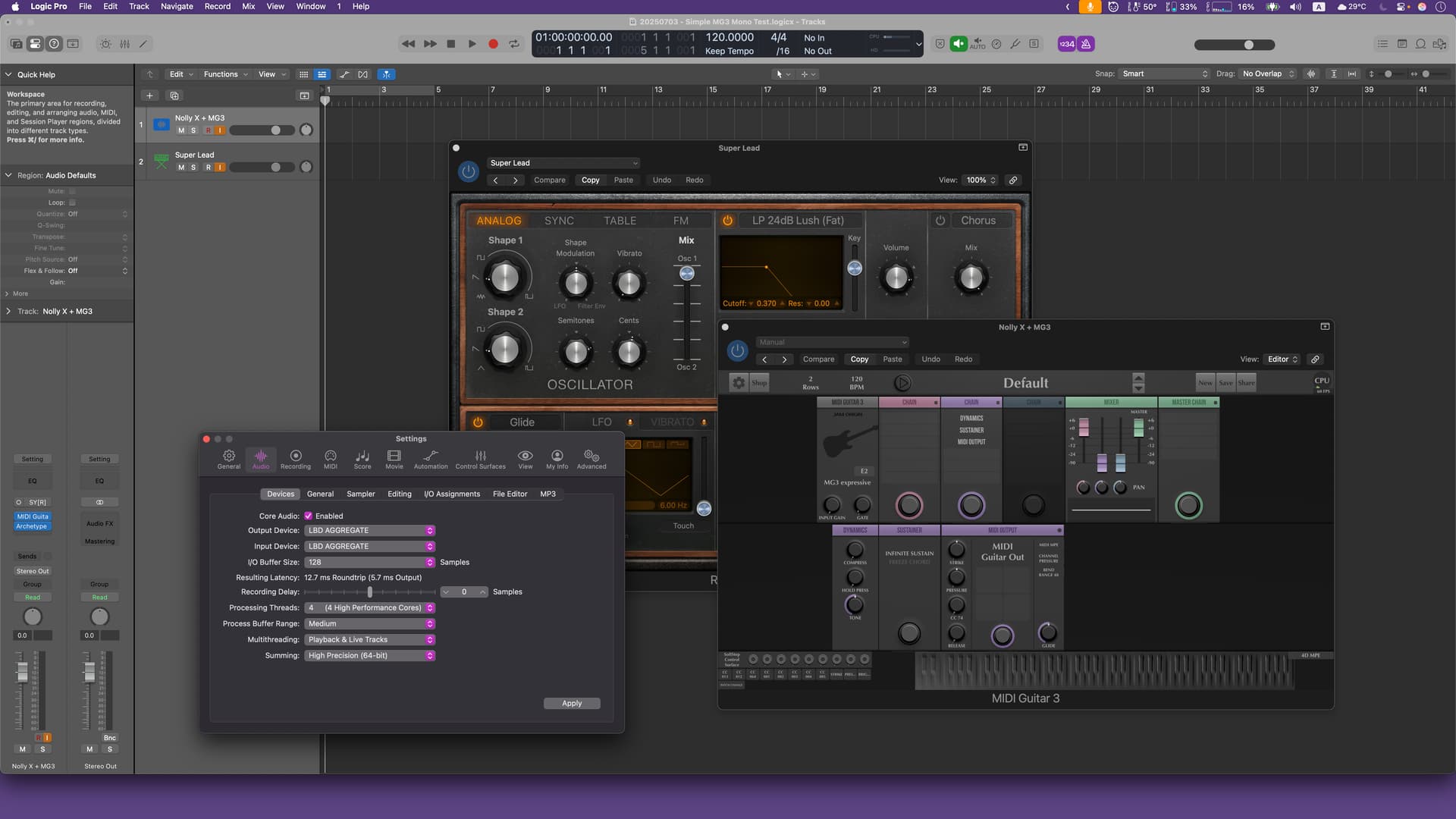This screenshot has width=1456, height=819.
Task: Open the I/O Buffer Size dropdown
Action: tap(370, 563)
